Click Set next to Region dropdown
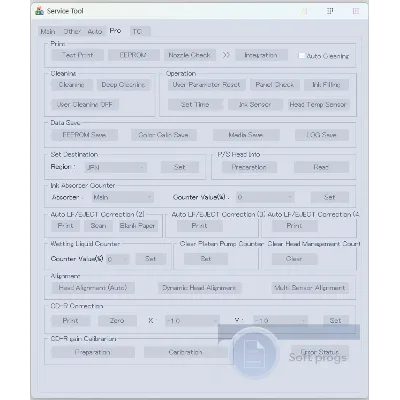 pos(180,167)
